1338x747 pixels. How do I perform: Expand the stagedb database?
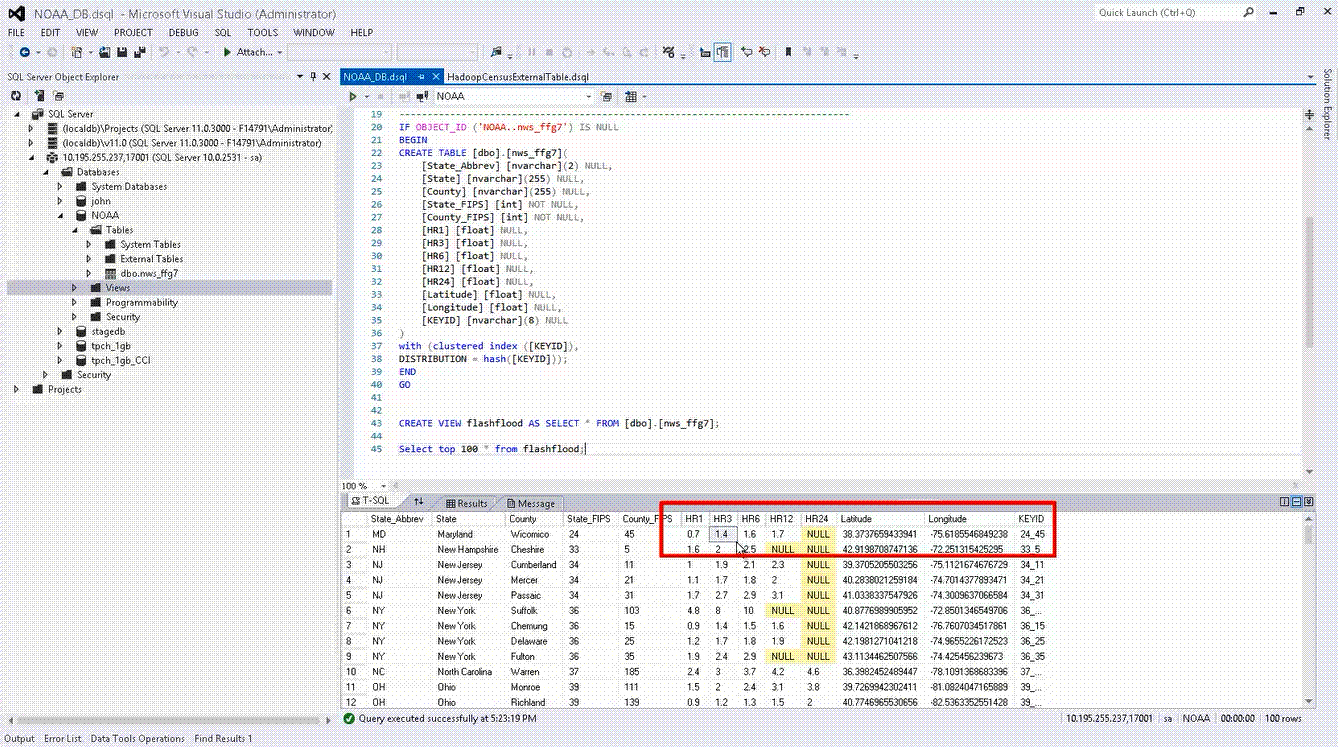point(60,331)
